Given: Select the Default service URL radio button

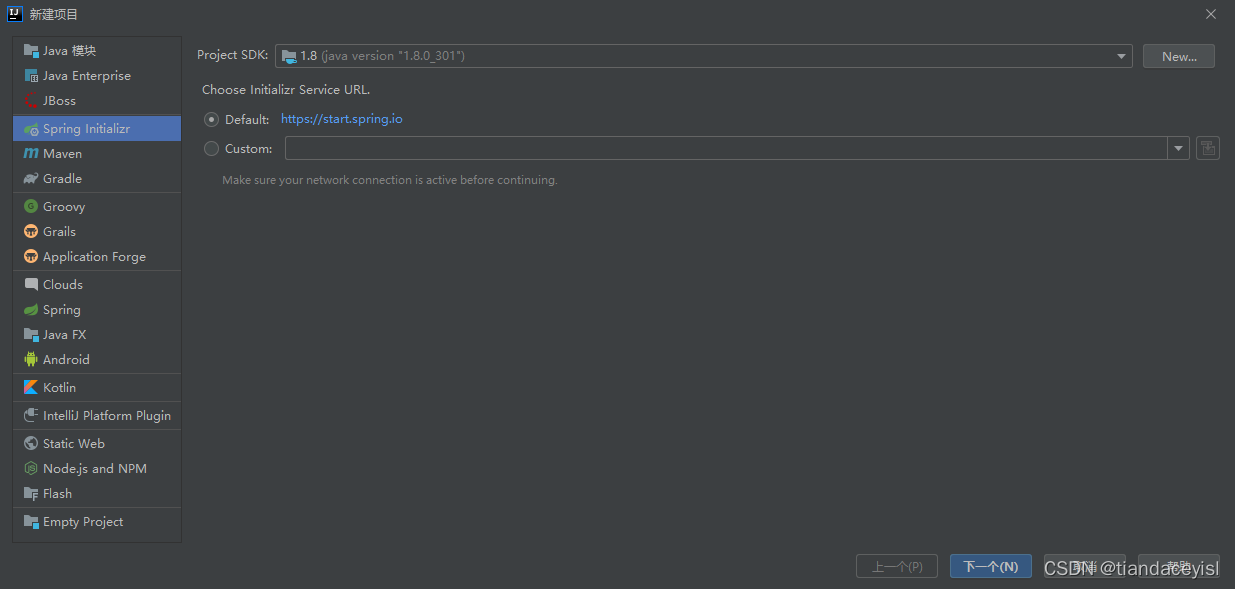Looking at the screenshot, I should pyautogui.click(x=211, y=119).
